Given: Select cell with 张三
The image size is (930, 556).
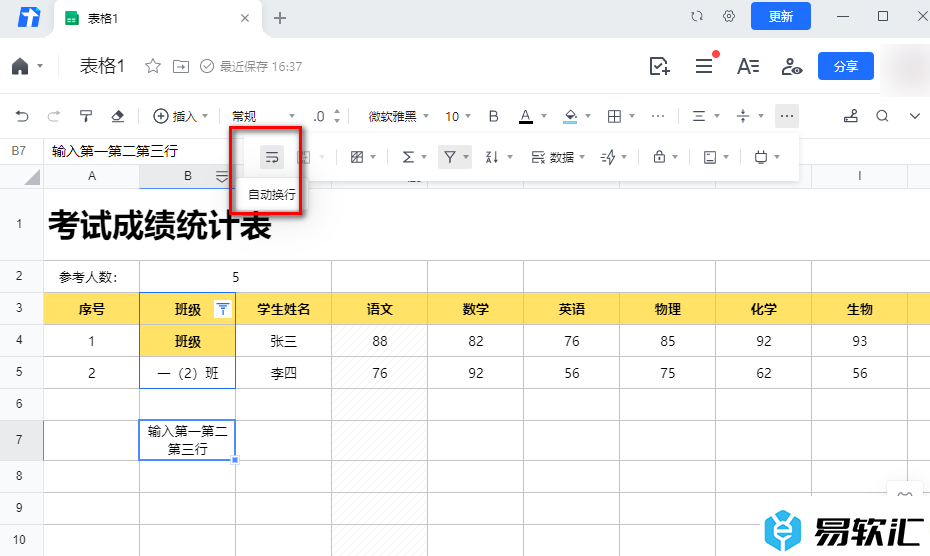Looking at the screenshot, I should click(x=284, y=341).
